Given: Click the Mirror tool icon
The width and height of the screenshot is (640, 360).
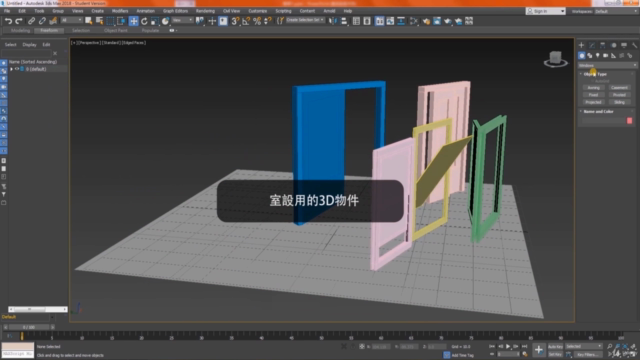Looking at the screenshot, I should pyautogui.click(x=333, y=21).
